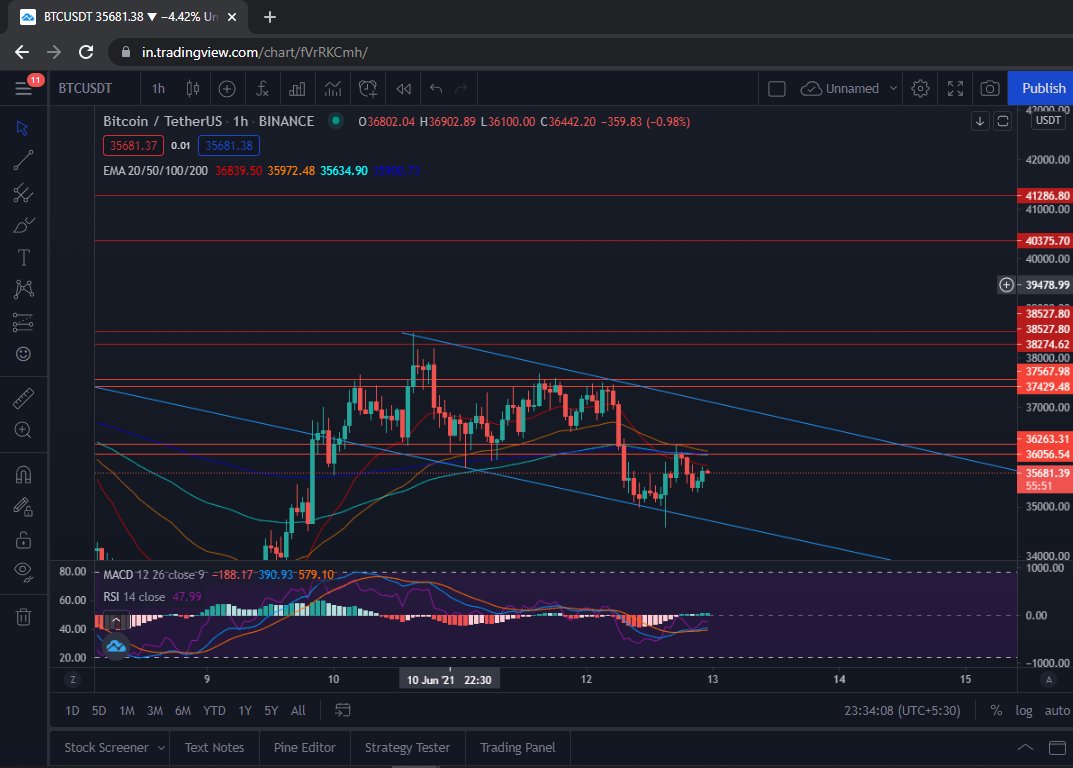Open candlestick chart style selector

click(193, 88)
